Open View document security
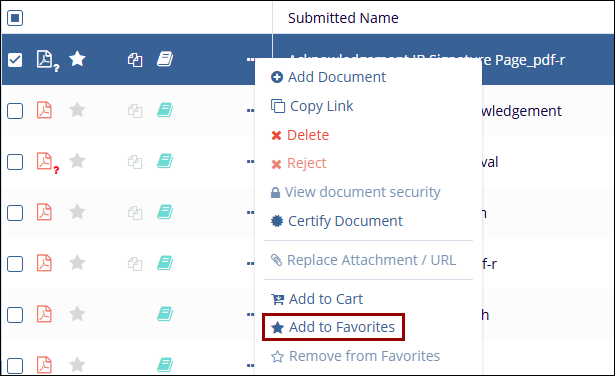 tap(355, 192)
